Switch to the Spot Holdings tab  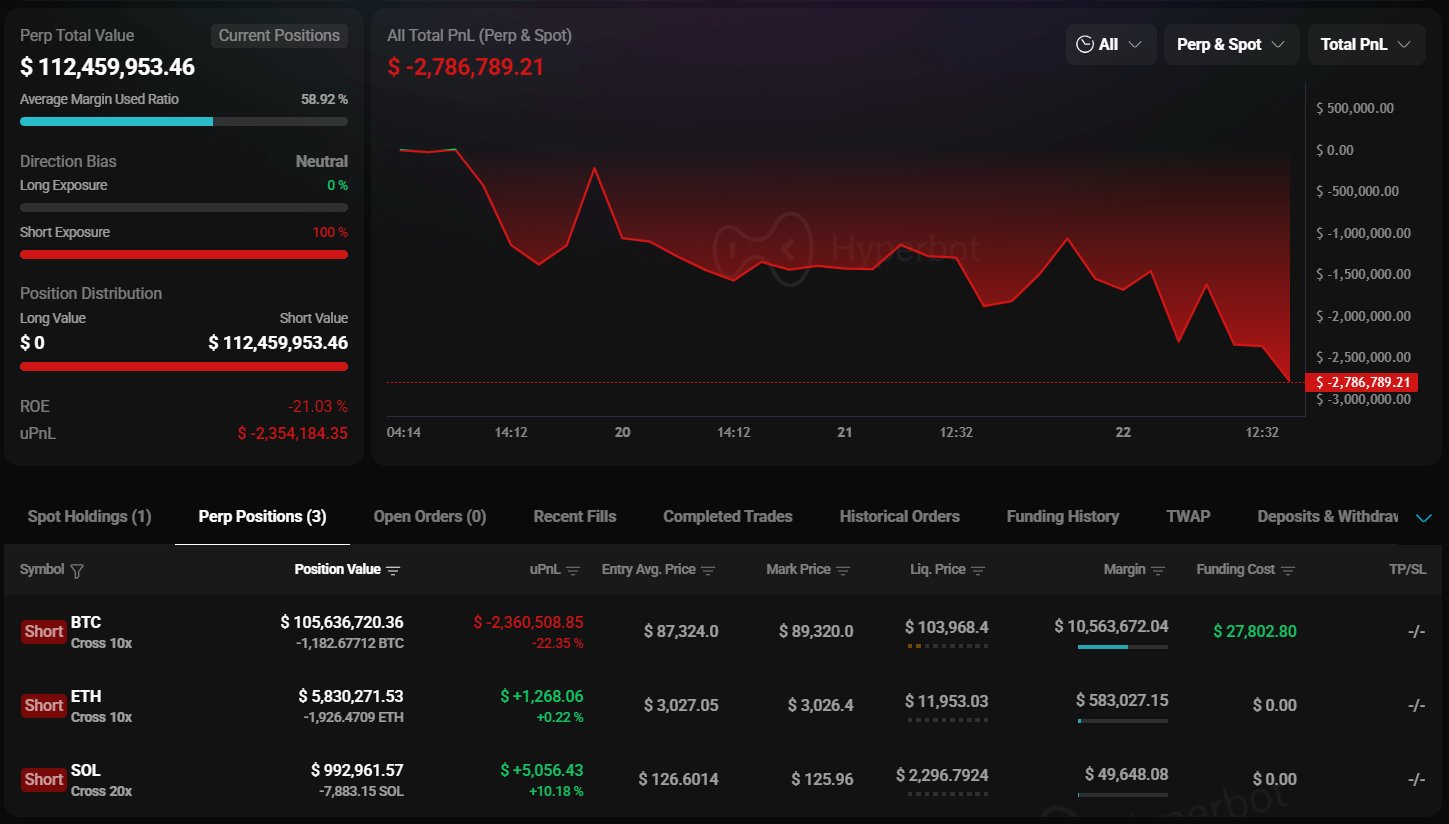click(89, 517)
